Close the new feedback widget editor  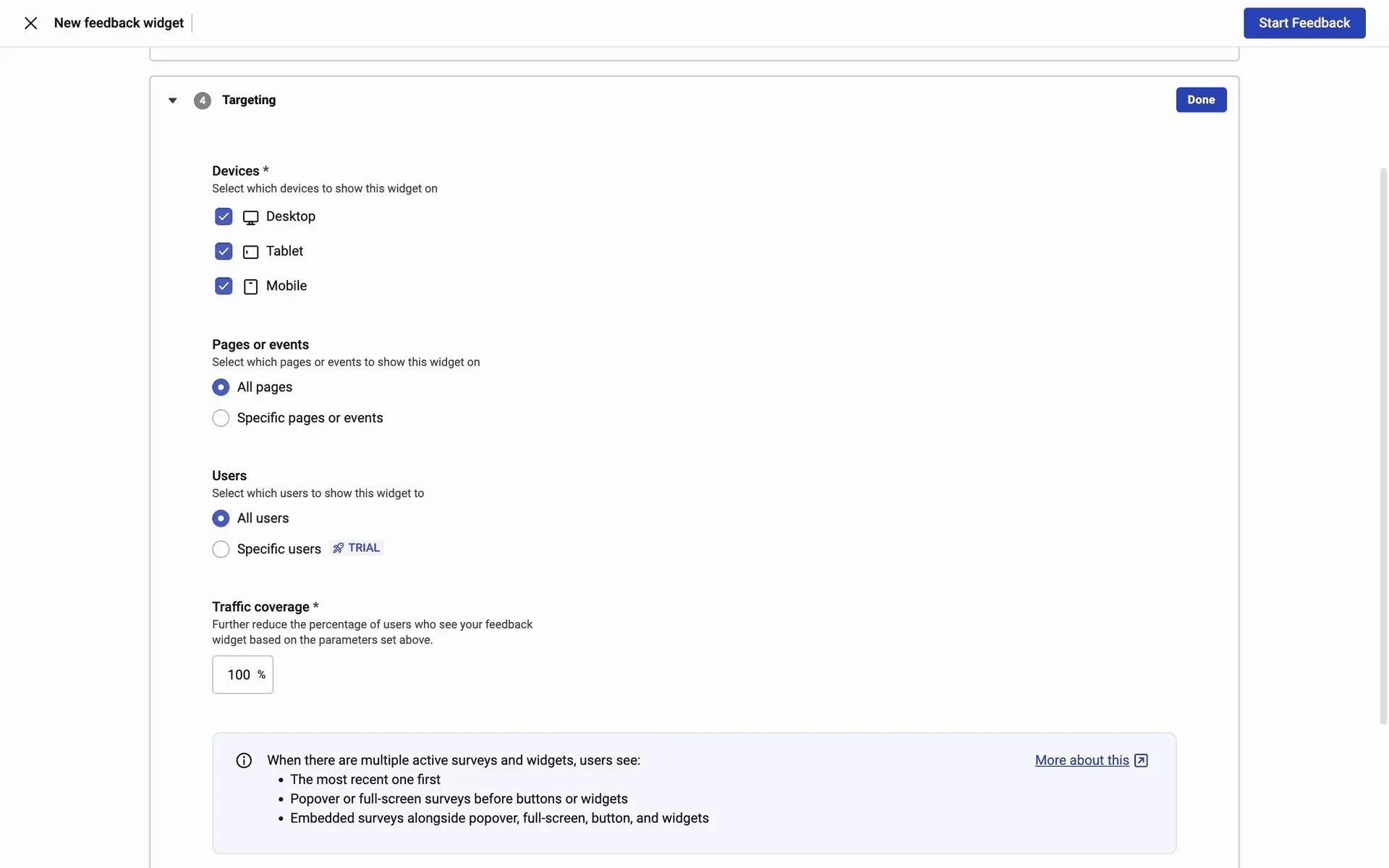[x=30, y=23]
